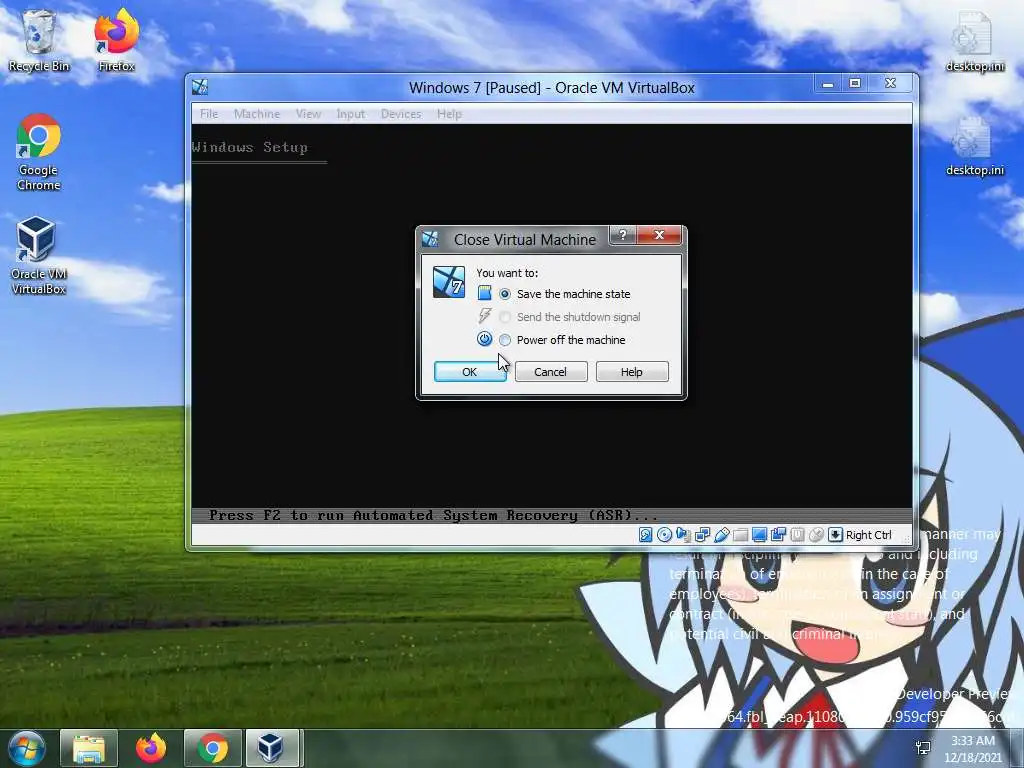Click the hard disk activity status icon
The image size is (1024, 768).
645,535
